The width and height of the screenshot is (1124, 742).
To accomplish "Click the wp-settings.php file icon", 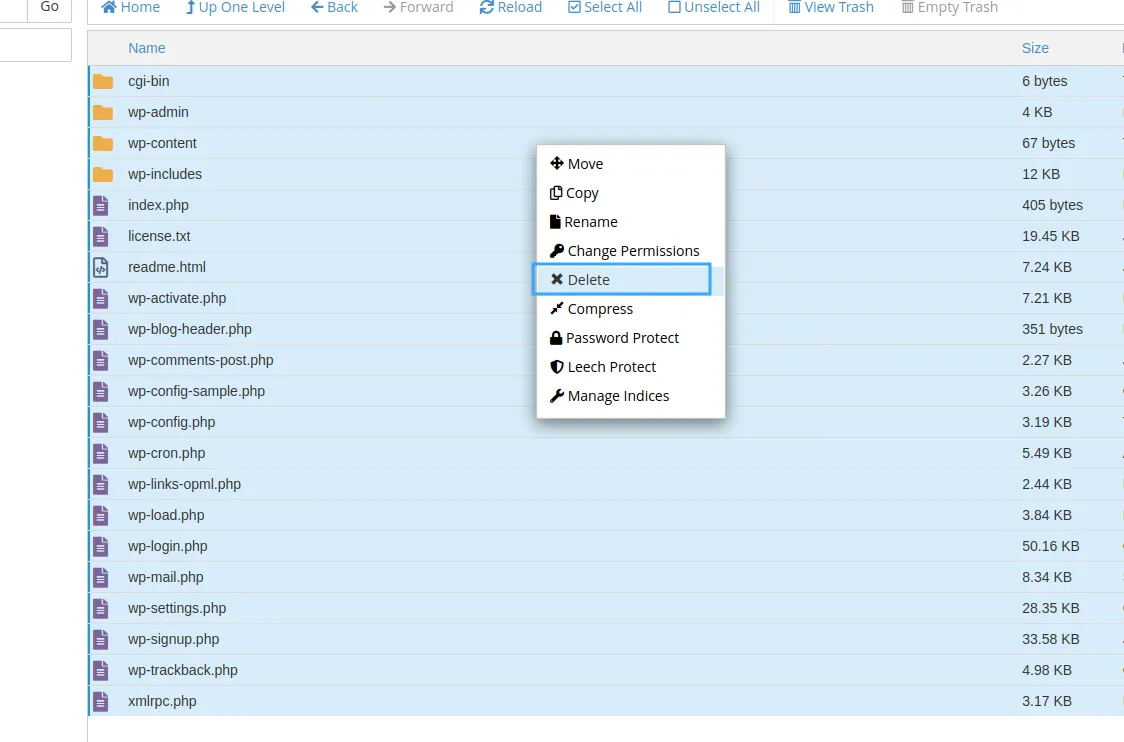I will click(x=100, y=608).
